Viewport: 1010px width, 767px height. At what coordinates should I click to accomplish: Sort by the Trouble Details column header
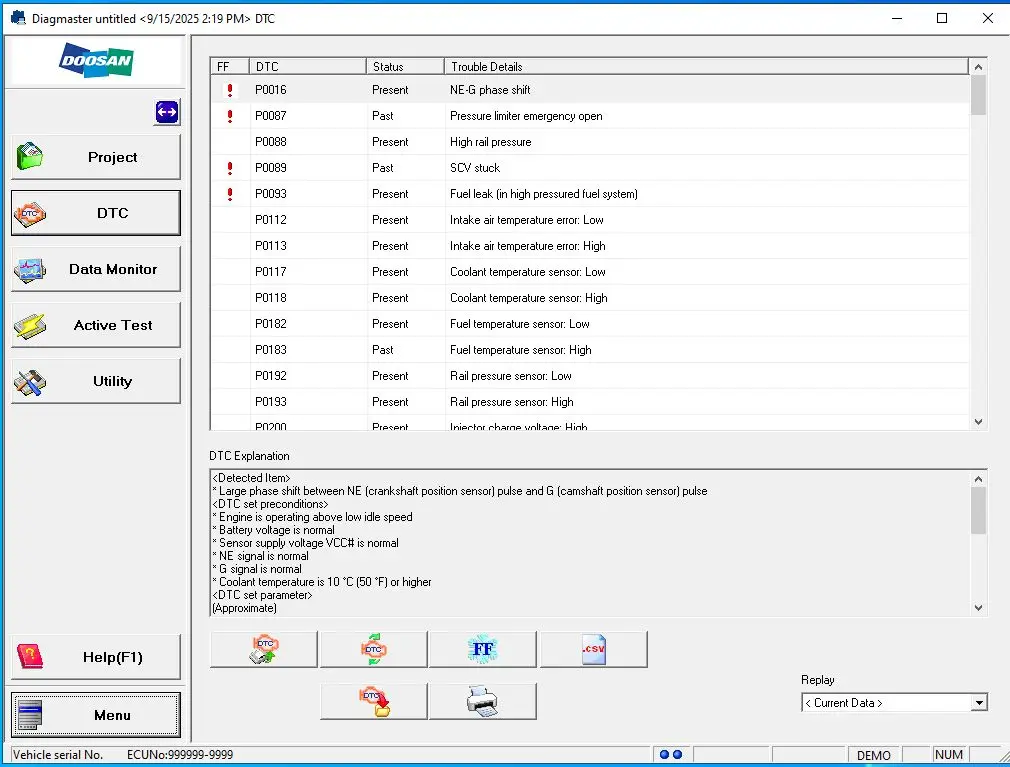coord(706,66)
